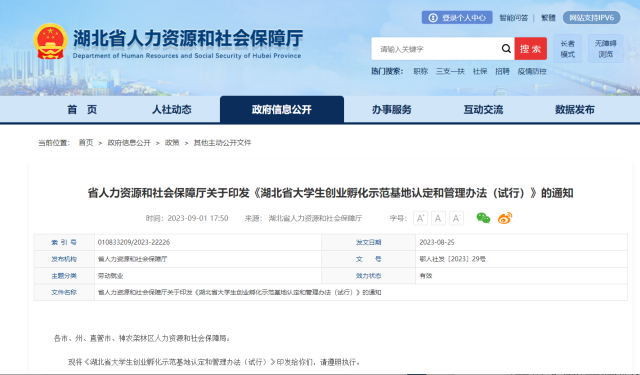Toggle 无障碍浏览 accessibility browsing
This screenshot has height=375, width=640.
[x=605, y=49]
